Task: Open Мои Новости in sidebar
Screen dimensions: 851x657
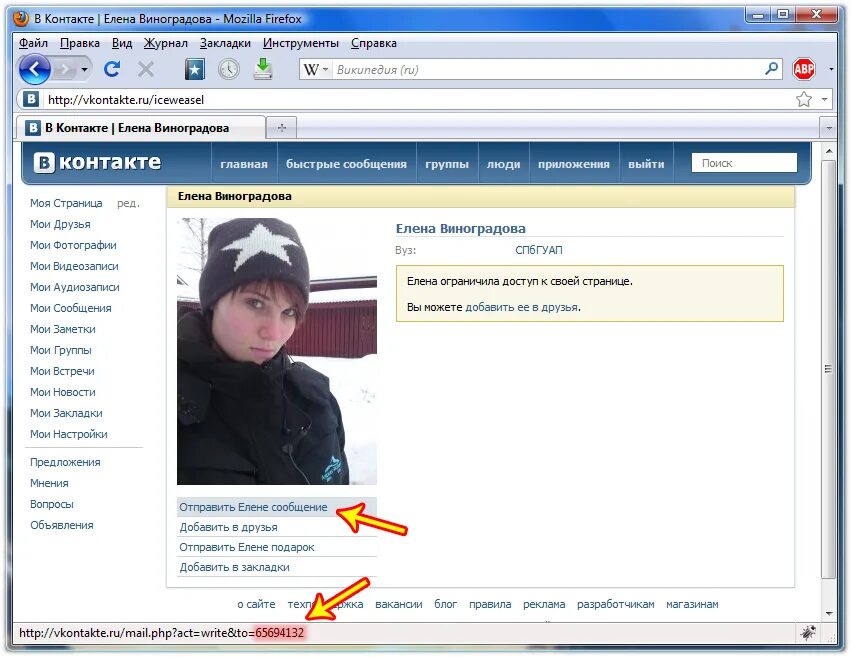Action: 63,392
